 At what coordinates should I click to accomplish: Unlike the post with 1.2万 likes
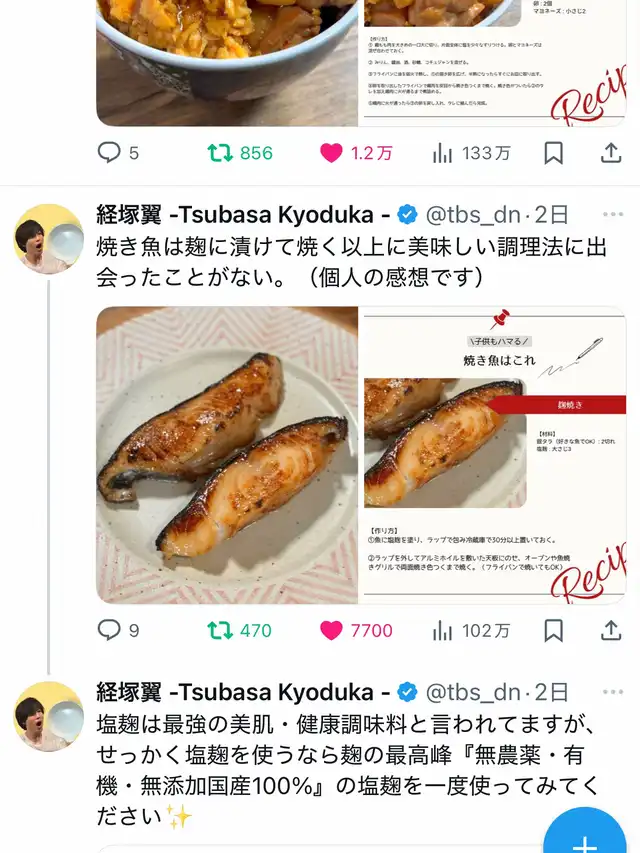click(x=356, y=153)
